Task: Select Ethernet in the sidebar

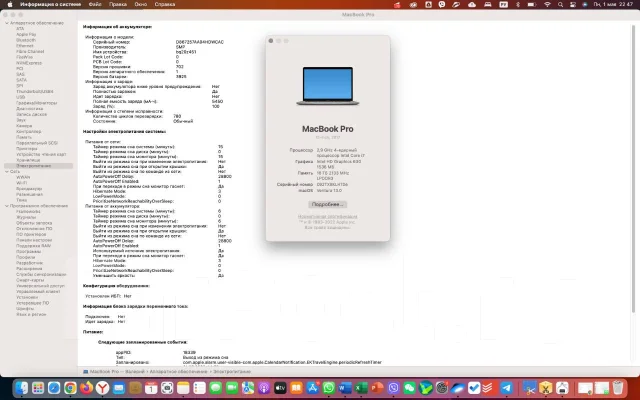Action: 25,46
